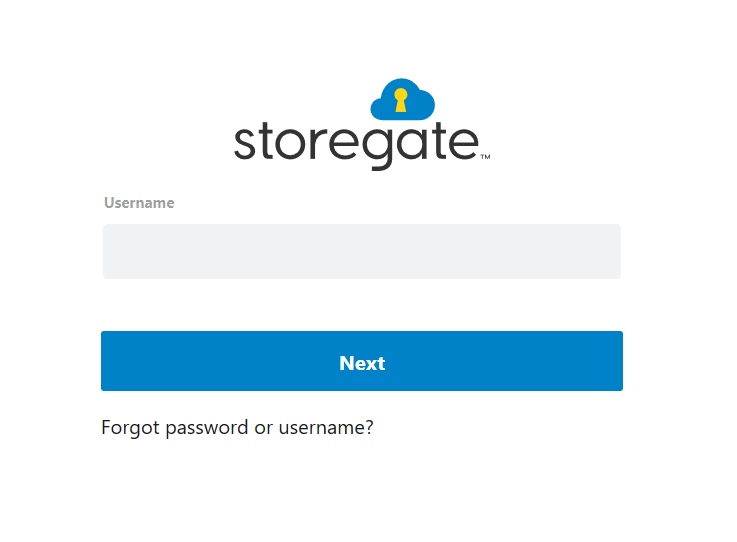Click the word 'Next' on the button
This screenshot has width=737, height=542.
362,363
